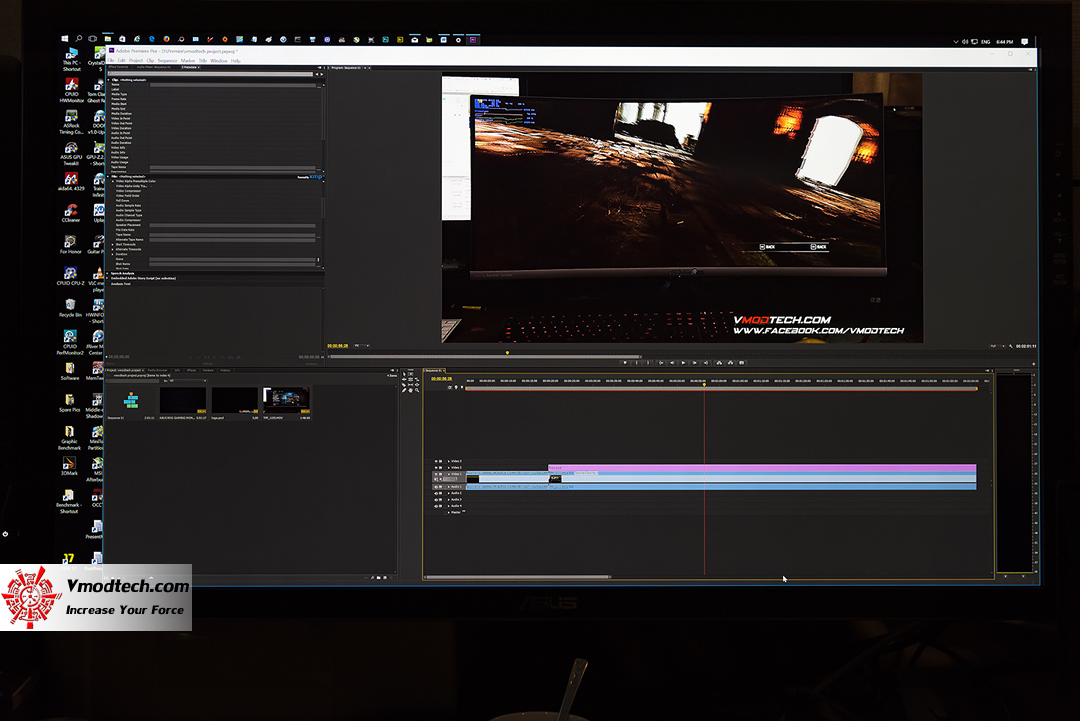
Task: Select the Track Select tool
Action: (x=411, y=374)
